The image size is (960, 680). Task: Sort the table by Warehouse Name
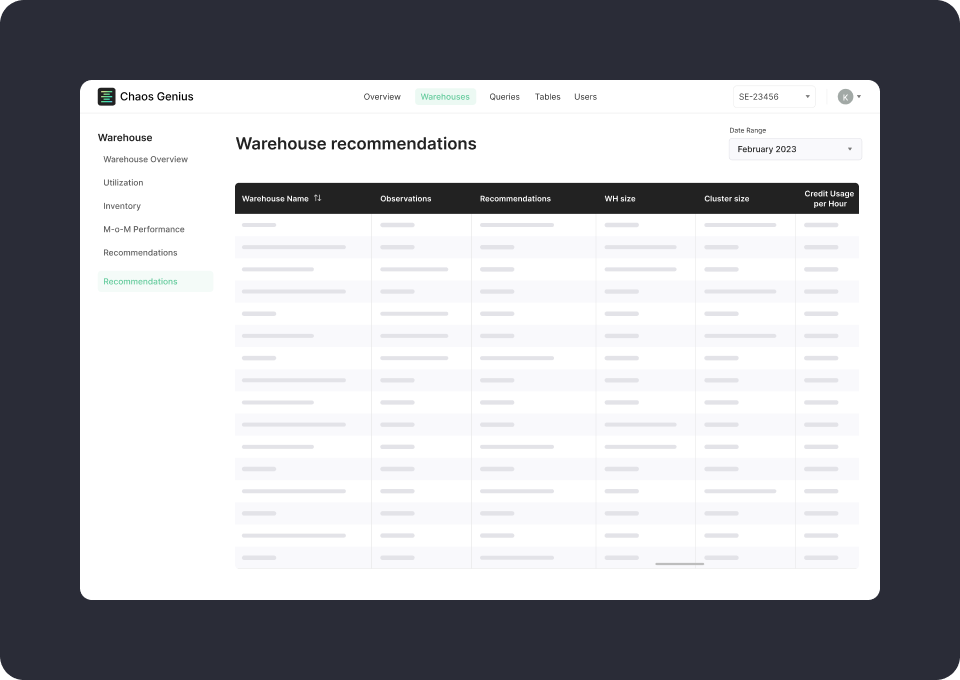[275, 198]
